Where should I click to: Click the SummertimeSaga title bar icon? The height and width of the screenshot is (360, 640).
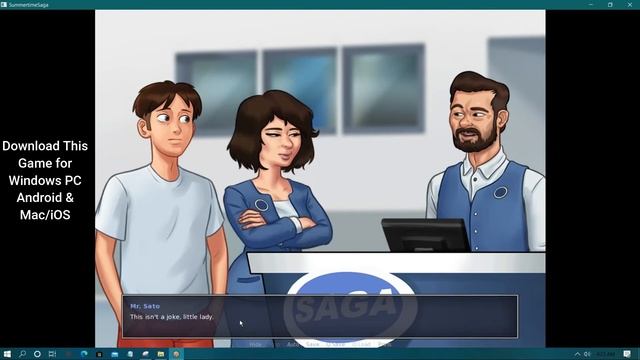(4, 4)
